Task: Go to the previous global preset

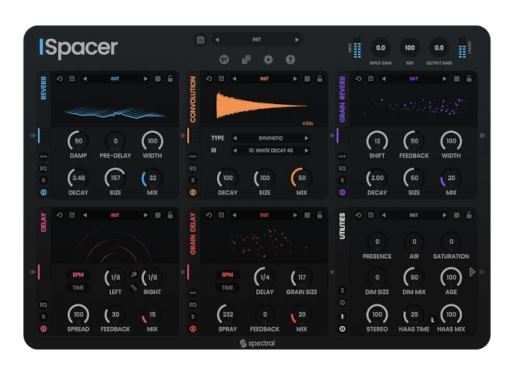Action: [217, 40]
